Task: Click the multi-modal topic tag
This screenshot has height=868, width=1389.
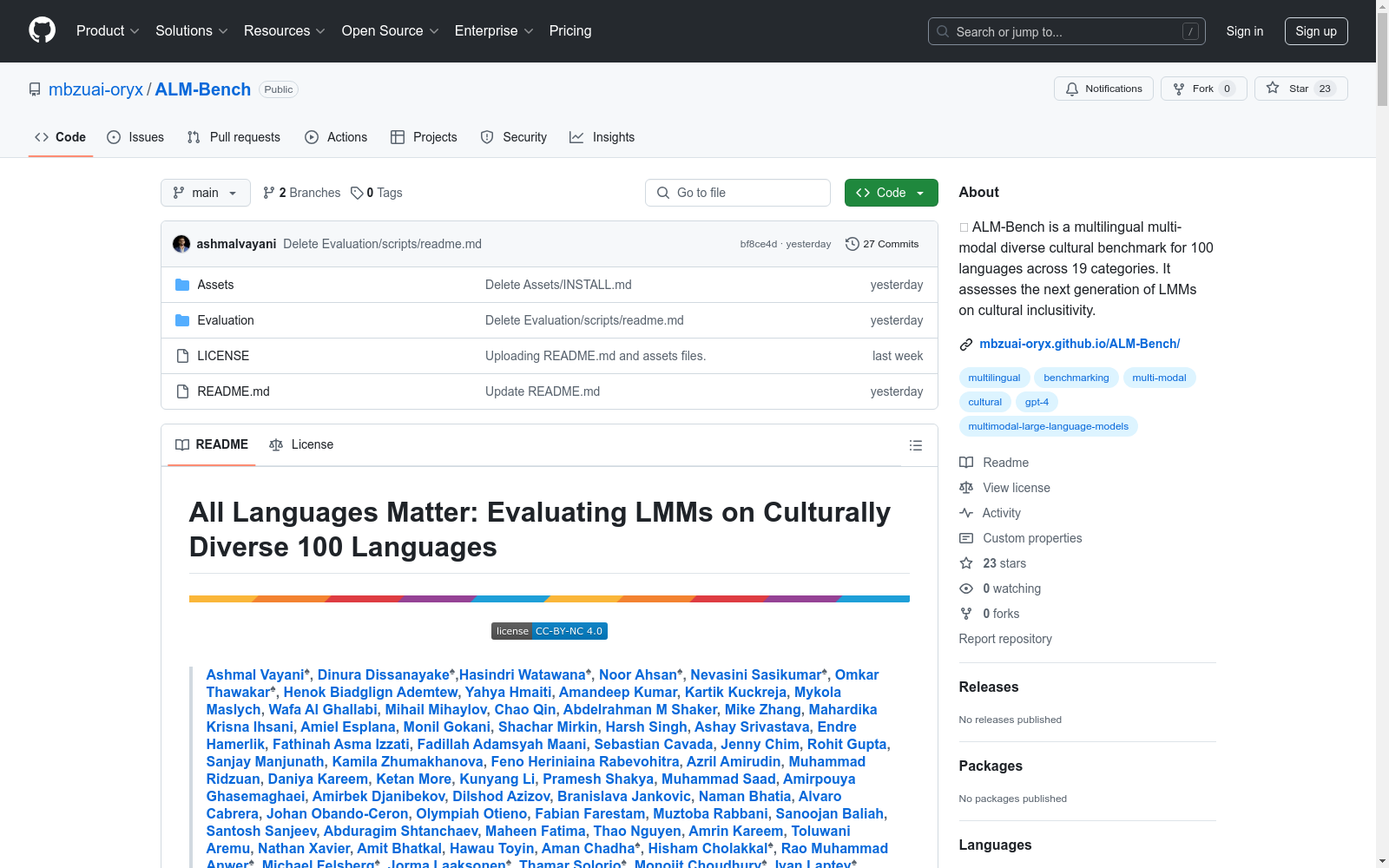Action: point(1159,378)
